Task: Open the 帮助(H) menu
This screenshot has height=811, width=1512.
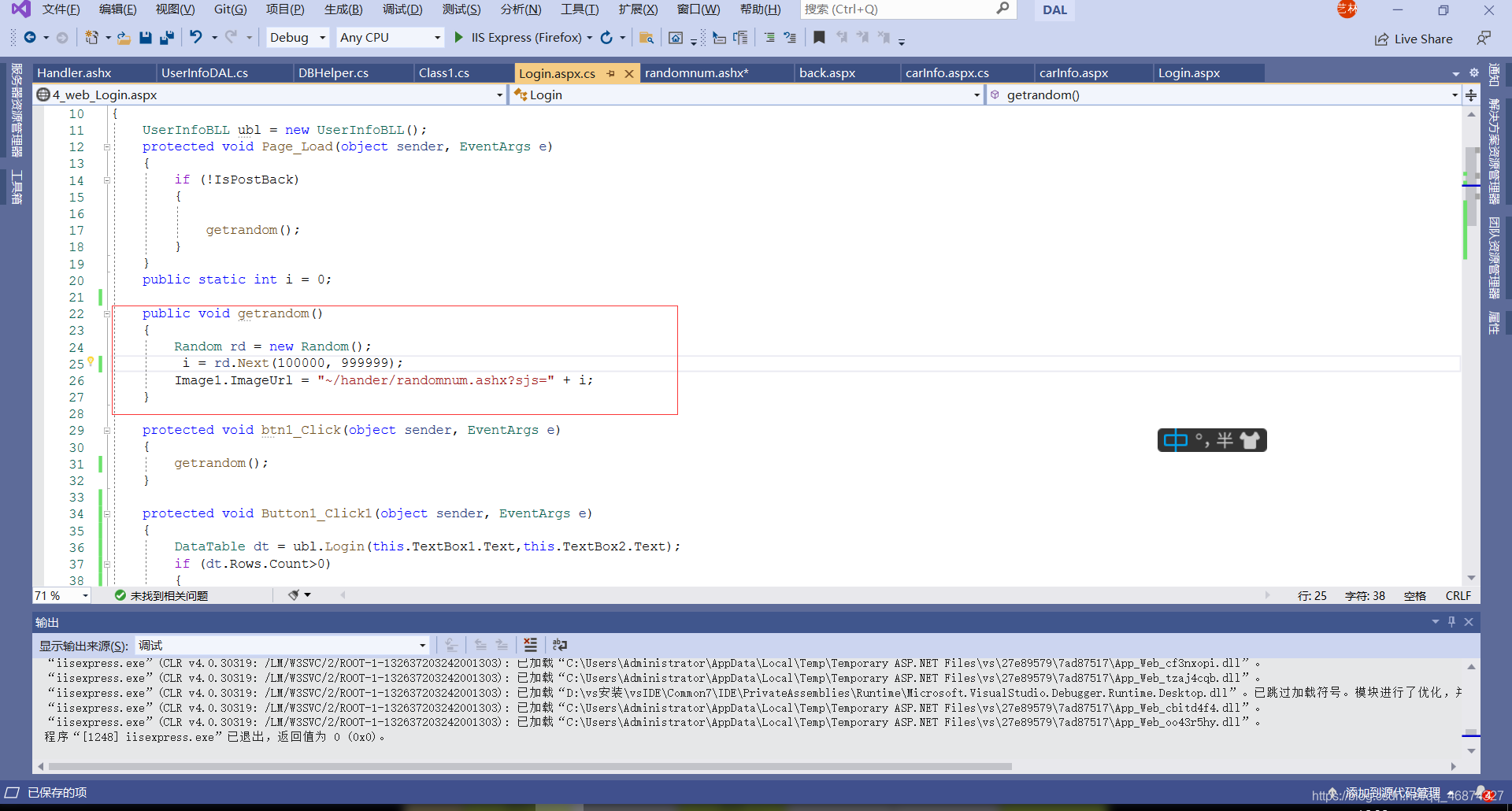Action: coord(761,9)
